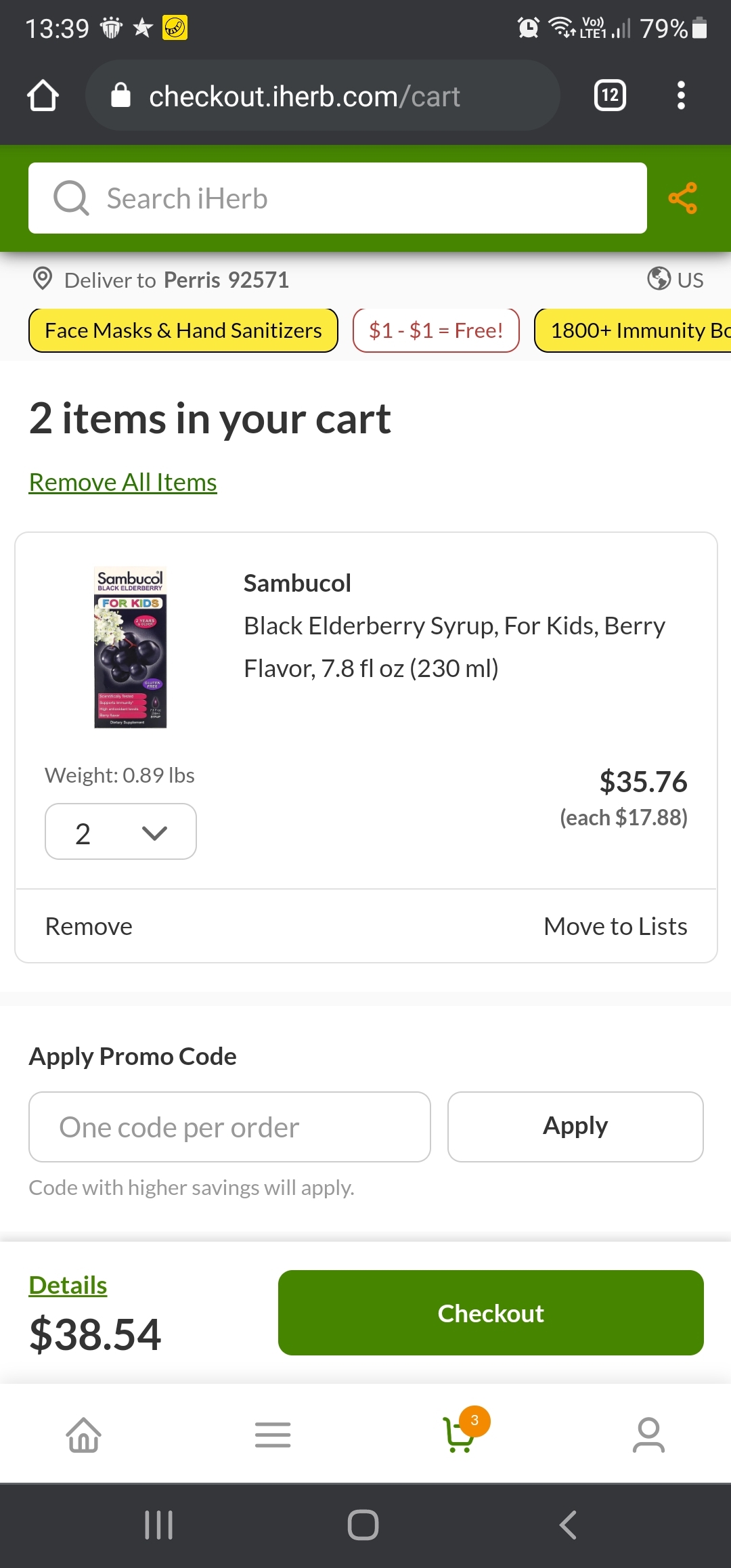Expand the quantity dropdown showing 2

tap(120, 832)
